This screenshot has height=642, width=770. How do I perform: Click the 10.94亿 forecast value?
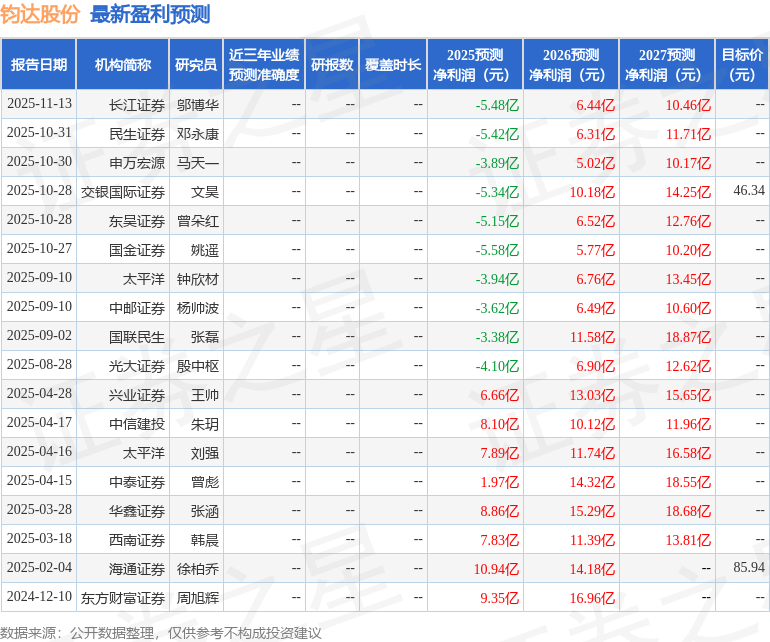click(x=496, y=569)
